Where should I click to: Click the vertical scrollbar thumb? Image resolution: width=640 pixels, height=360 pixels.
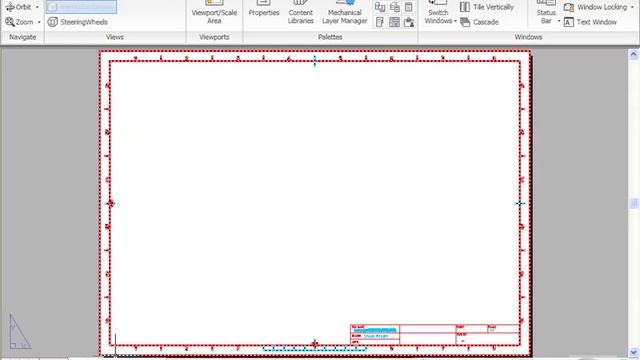click(x=633, y=203)
